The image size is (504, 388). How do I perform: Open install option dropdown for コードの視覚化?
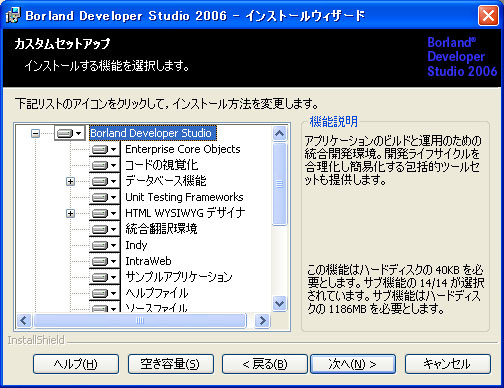click(105, 165)
